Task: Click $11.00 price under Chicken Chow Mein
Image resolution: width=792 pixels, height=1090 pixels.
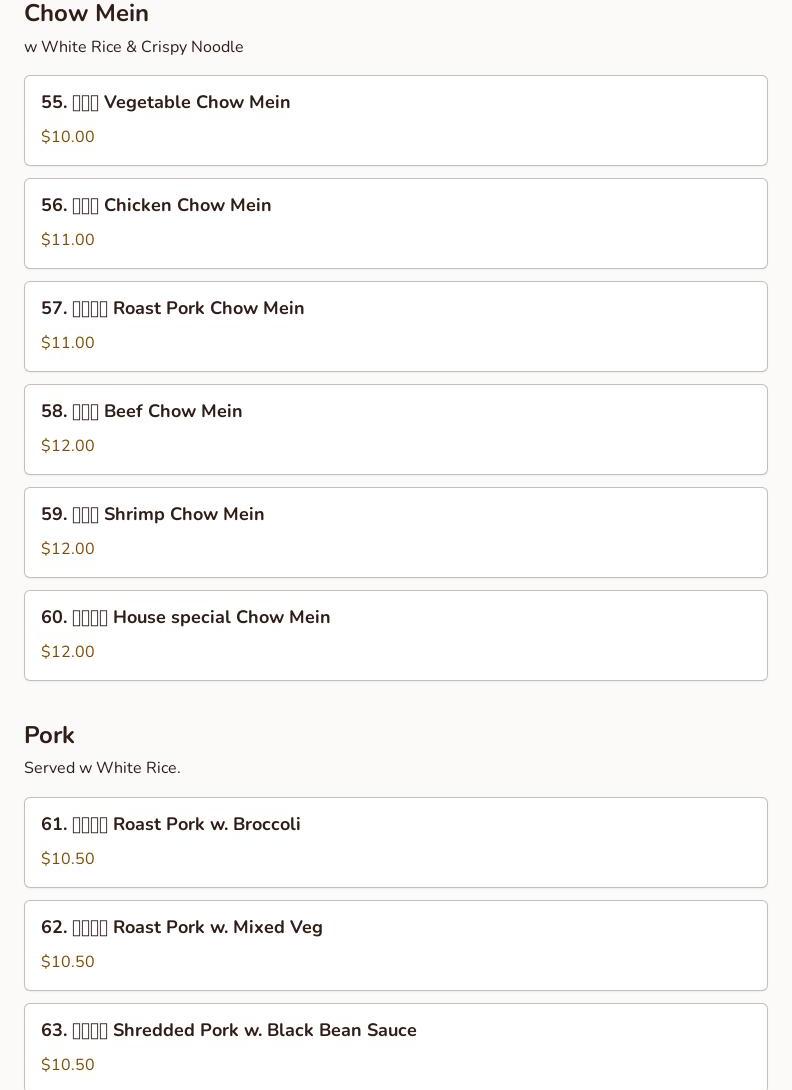Action: pyautogui.click(x=67, y=239)
